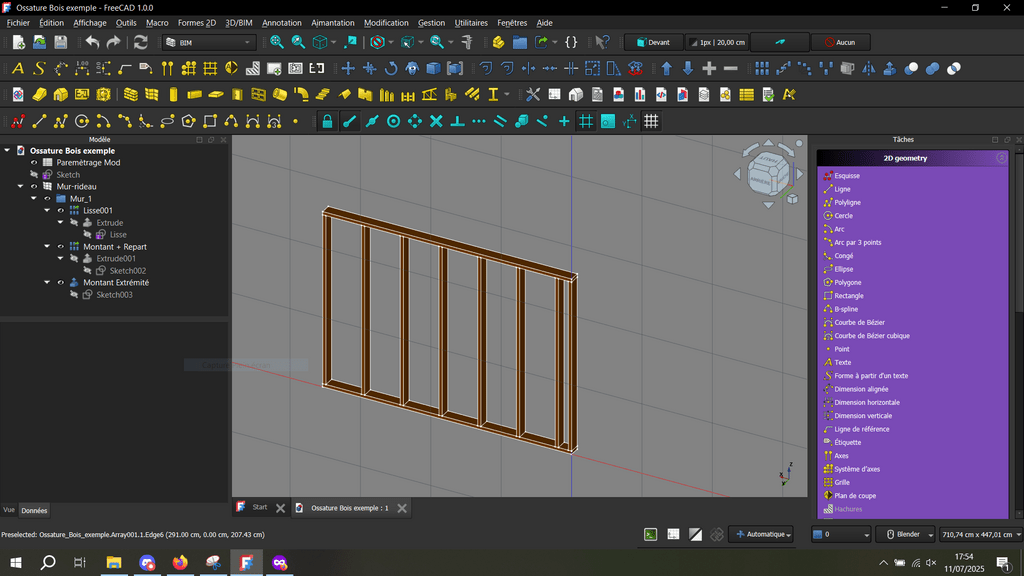
Task: Click the Windows Start button
Action: point(16,562)
